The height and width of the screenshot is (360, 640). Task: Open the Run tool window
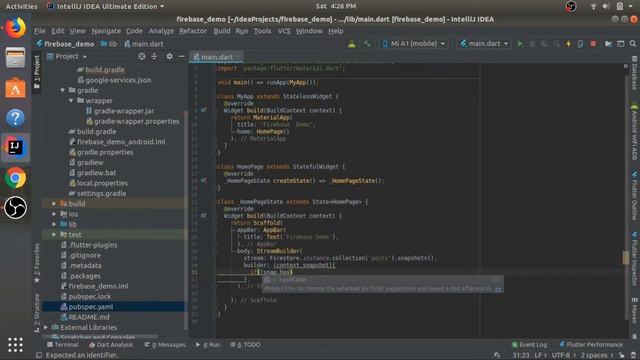click(x=208, y=345)
